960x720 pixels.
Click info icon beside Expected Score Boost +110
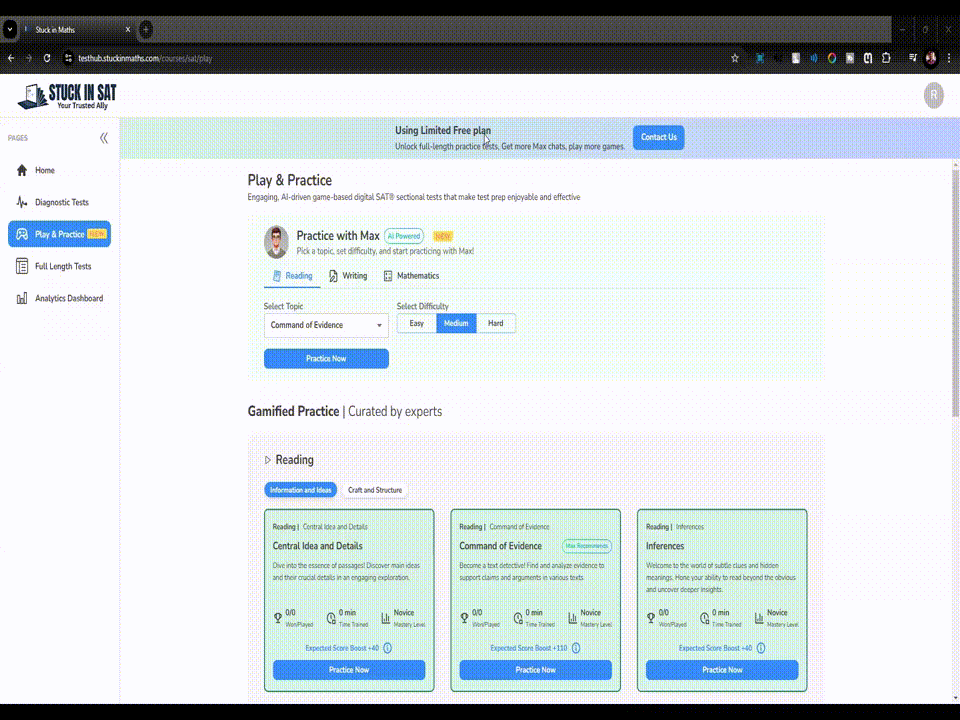click(574, 648)
